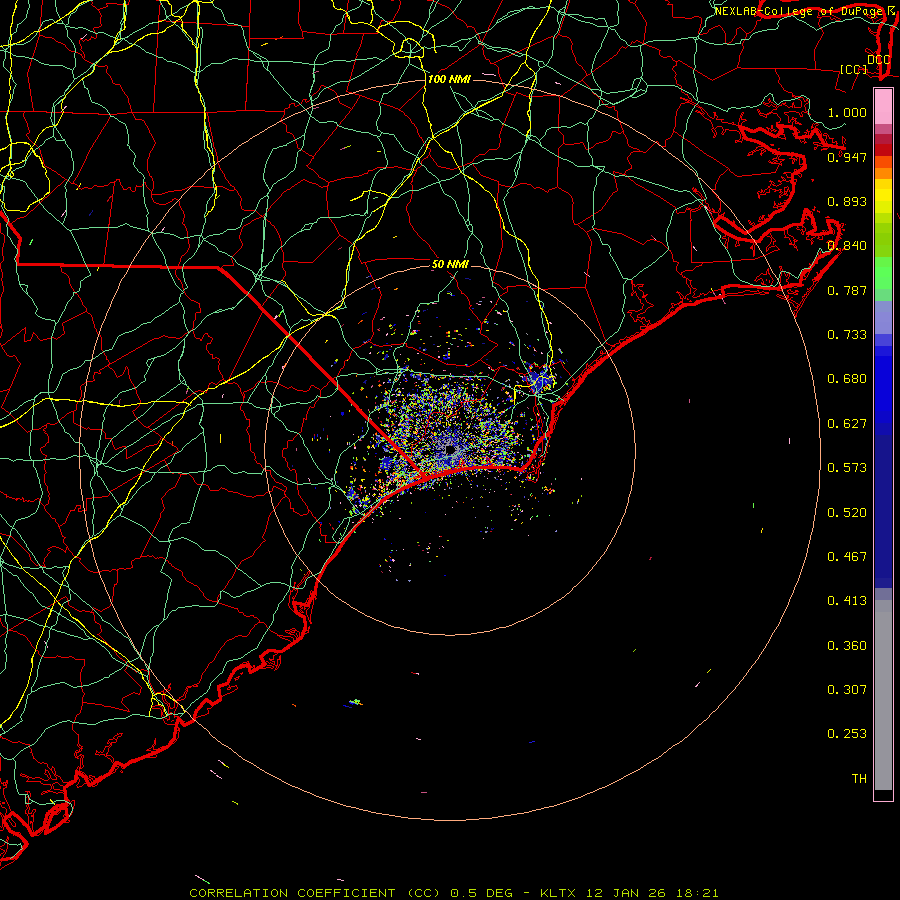The width and height of the screenshot is (900, 900).
Task: Click the 0.787 legend value
Action: (x=847, y=290)
